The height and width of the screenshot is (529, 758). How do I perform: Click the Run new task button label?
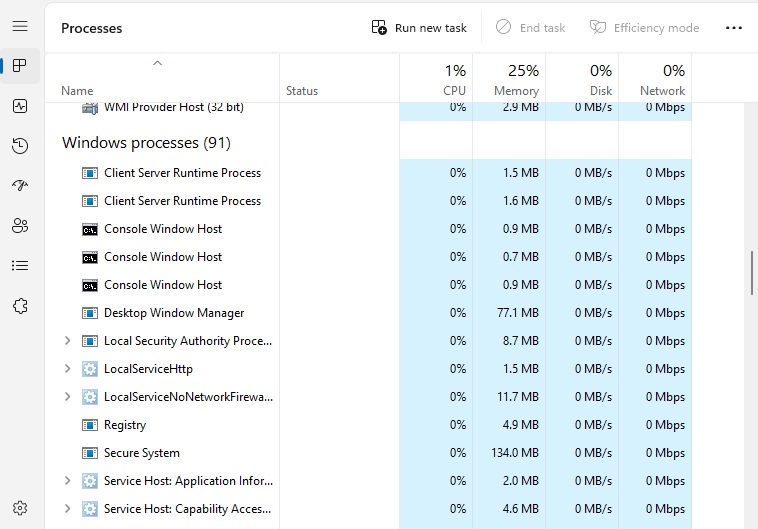pos(431,28)
